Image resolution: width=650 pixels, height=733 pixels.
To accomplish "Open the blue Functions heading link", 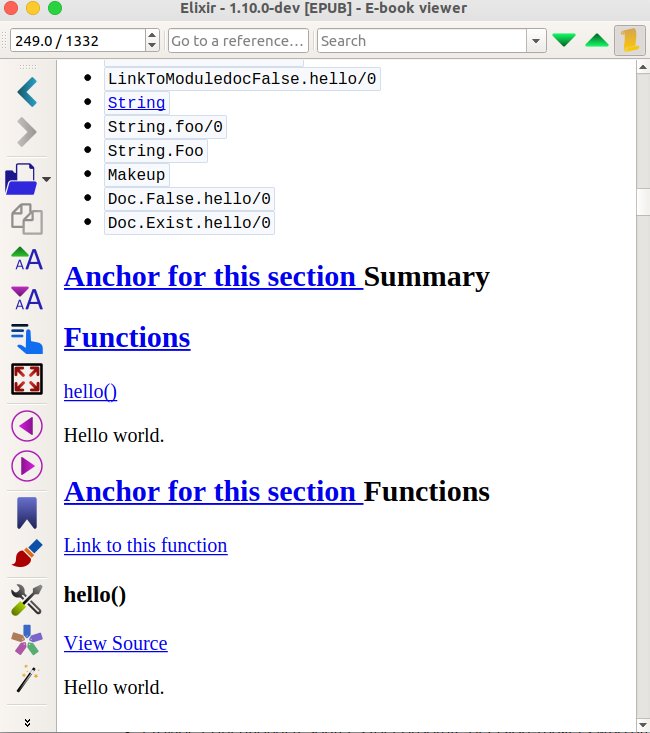I will point(127,338).
